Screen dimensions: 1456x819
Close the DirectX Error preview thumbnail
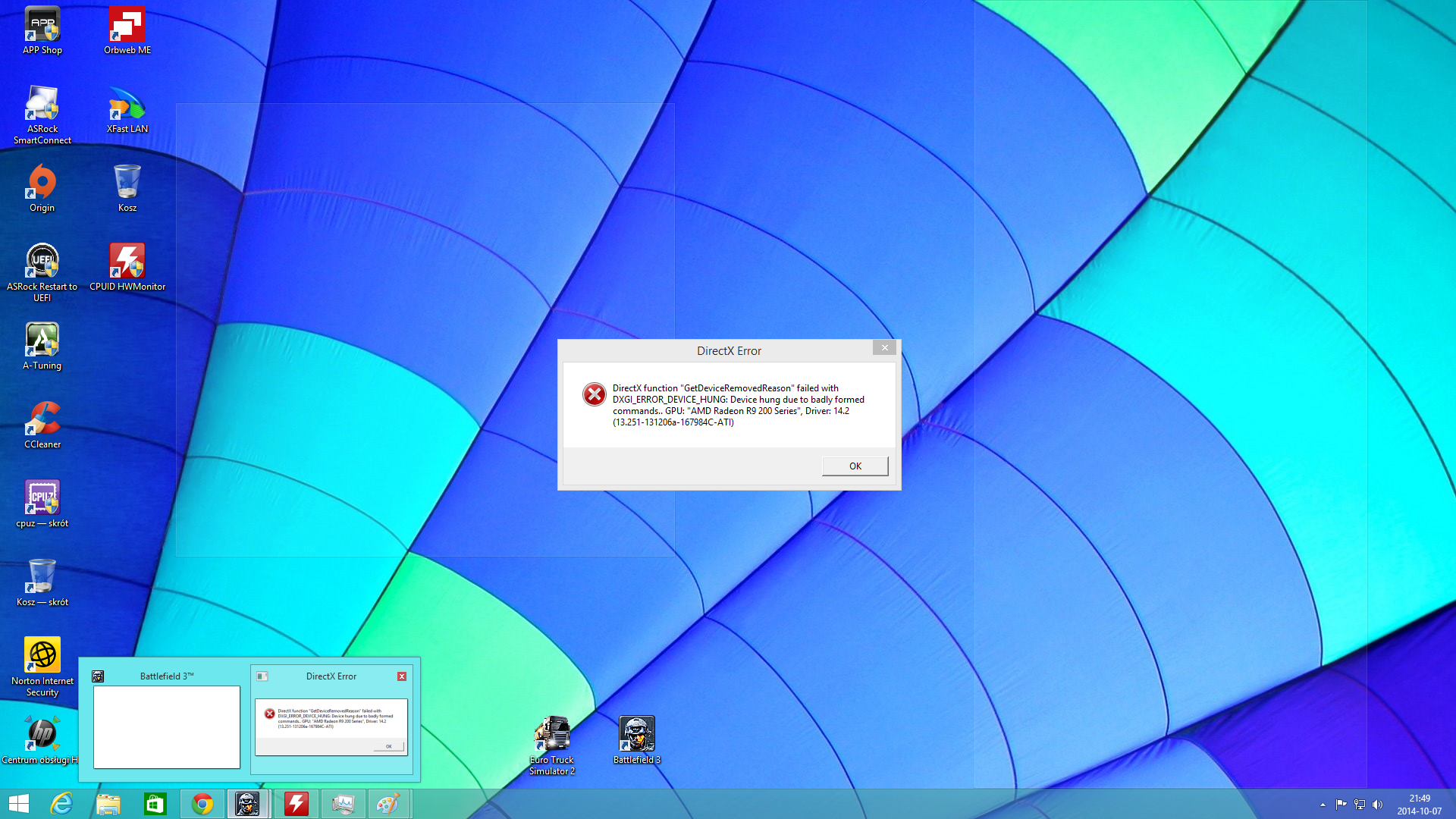click(402, 676)
